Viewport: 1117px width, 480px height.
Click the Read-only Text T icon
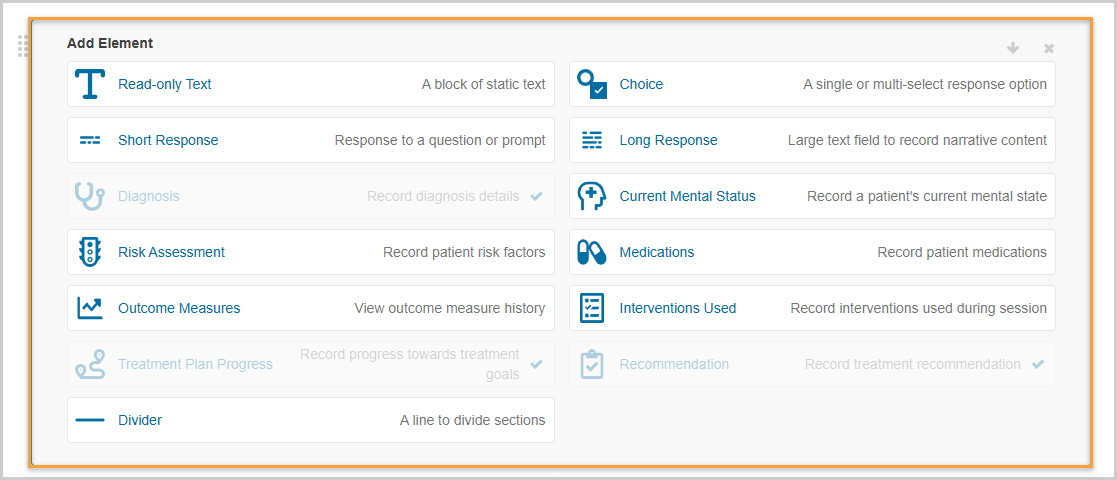(x=90, y=84)
